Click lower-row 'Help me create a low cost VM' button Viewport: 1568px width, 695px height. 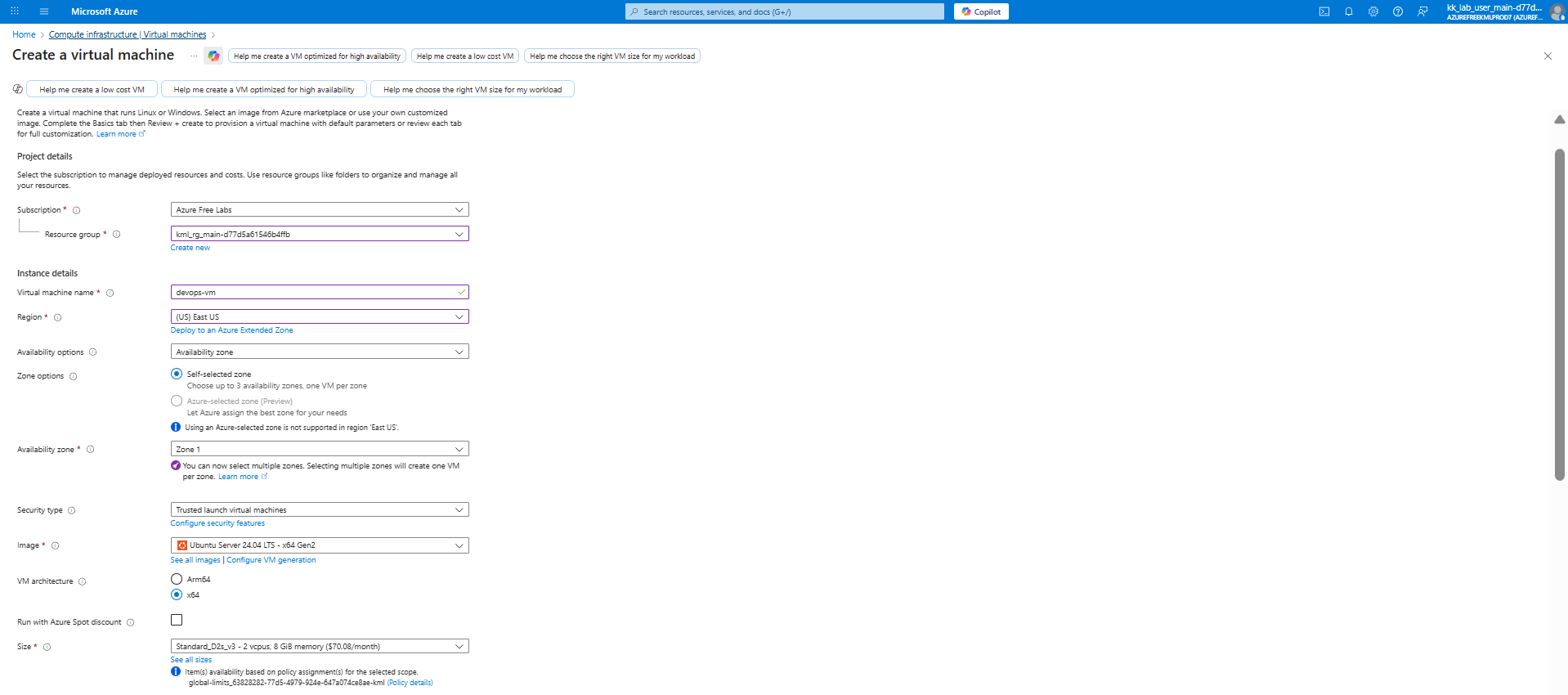[92, 89]
